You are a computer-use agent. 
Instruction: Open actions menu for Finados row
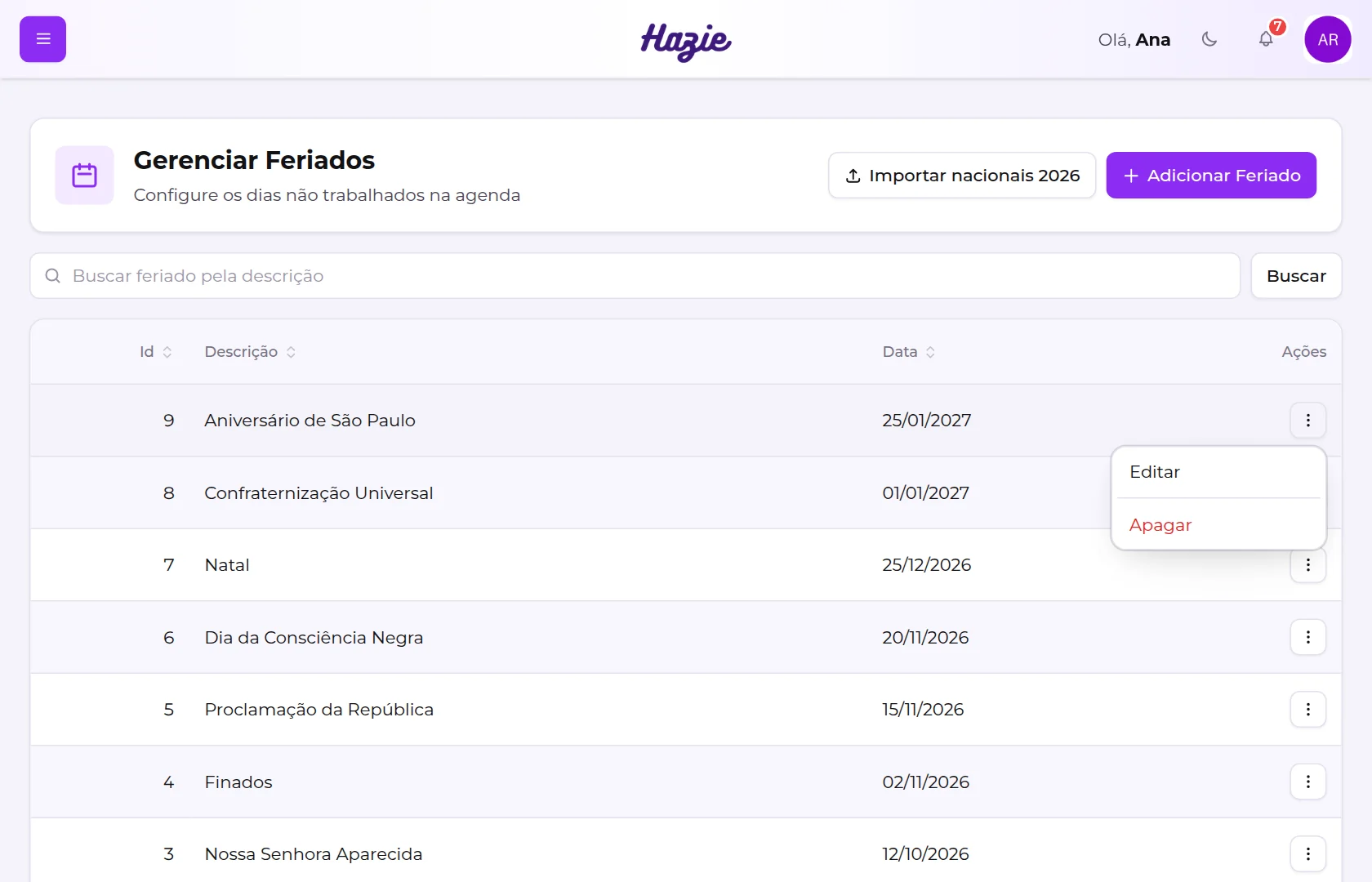click(1308, 782)
